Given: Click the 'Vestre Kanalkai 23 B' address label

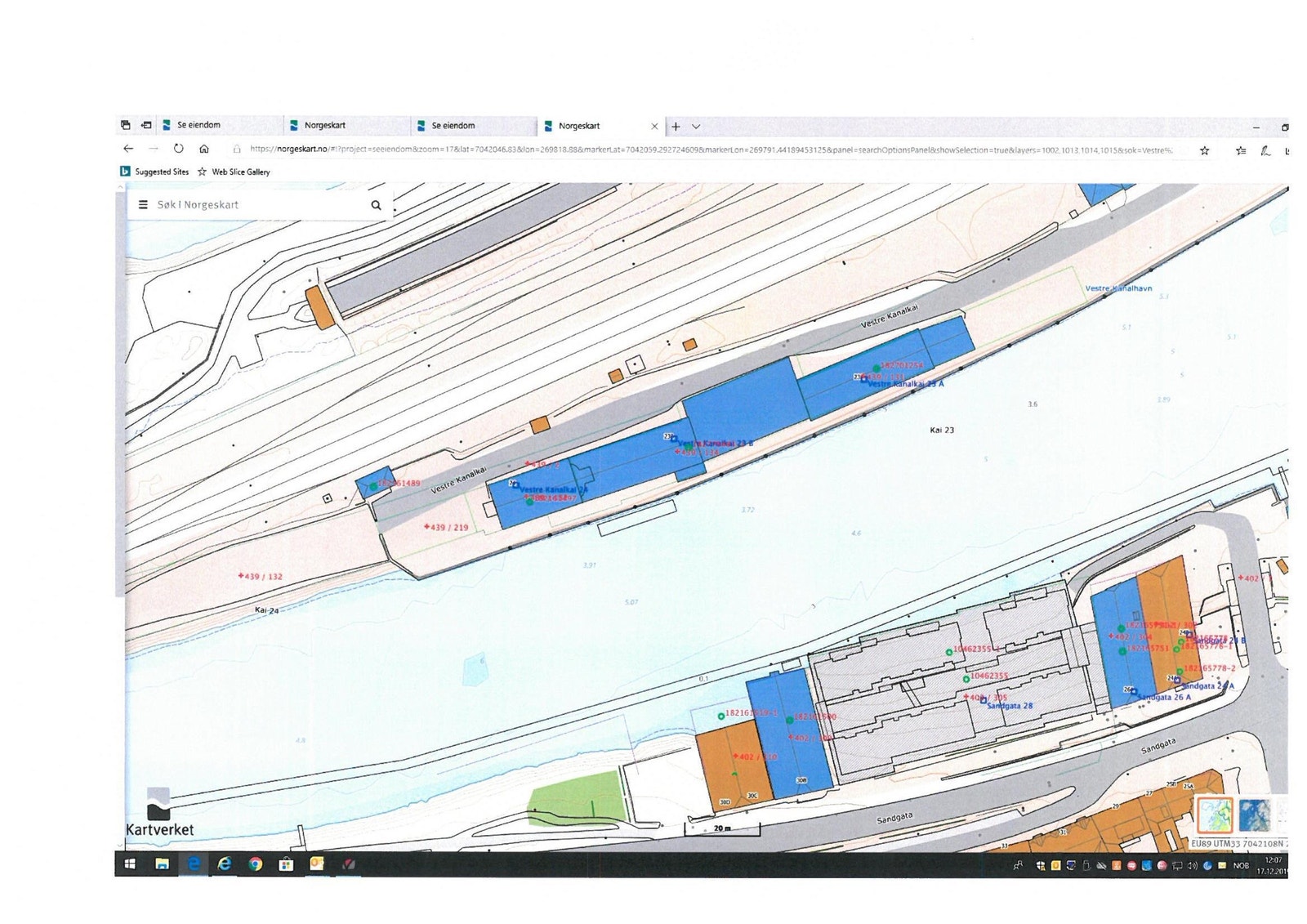Looking at the screenshot, I should point(716,443).
